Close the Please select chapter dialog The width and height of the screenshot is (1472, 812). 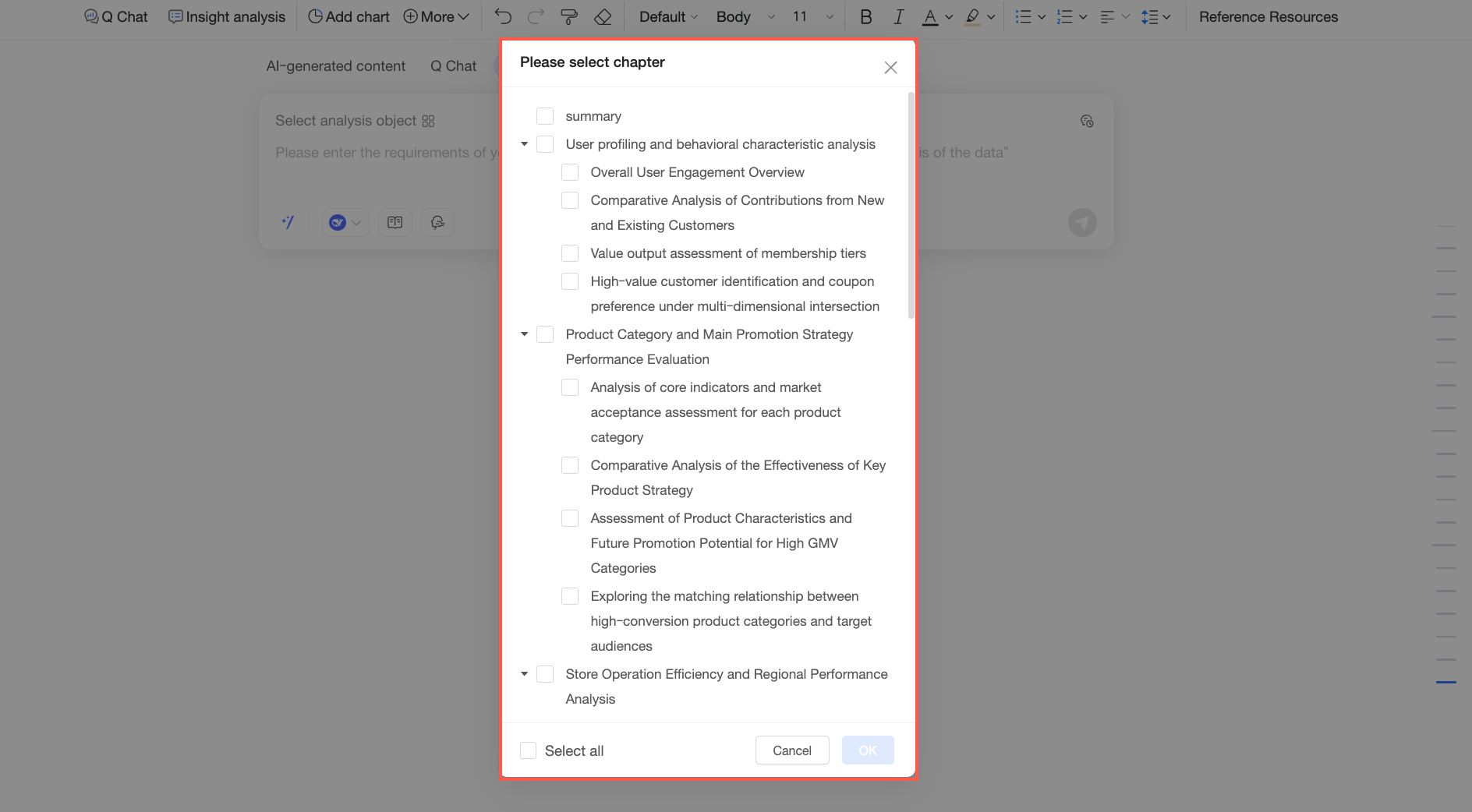click(890, 68)
